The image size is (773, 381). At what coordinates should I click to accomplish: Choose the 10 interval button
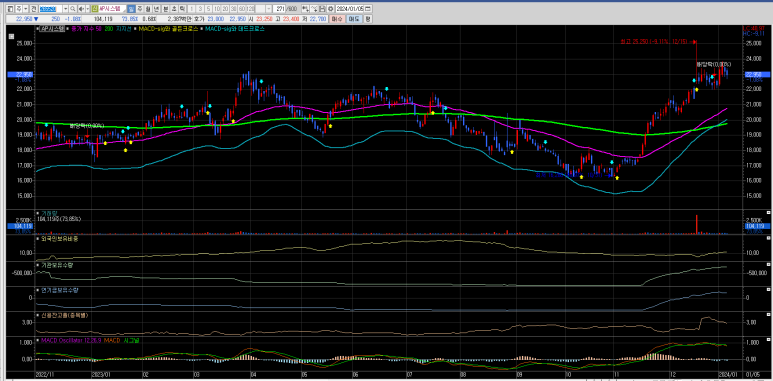pyautogui.click(x=217, y=9)
